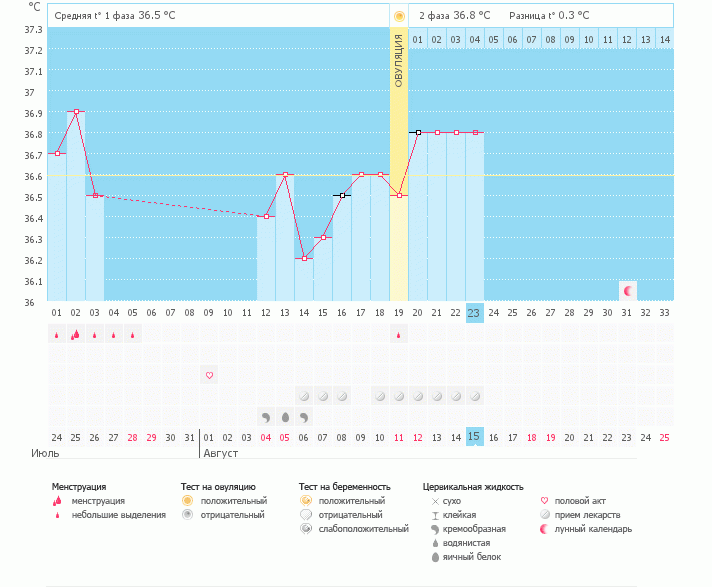
Task: Click the creamy cervical fluid icon on day 12
Action: 266,416
